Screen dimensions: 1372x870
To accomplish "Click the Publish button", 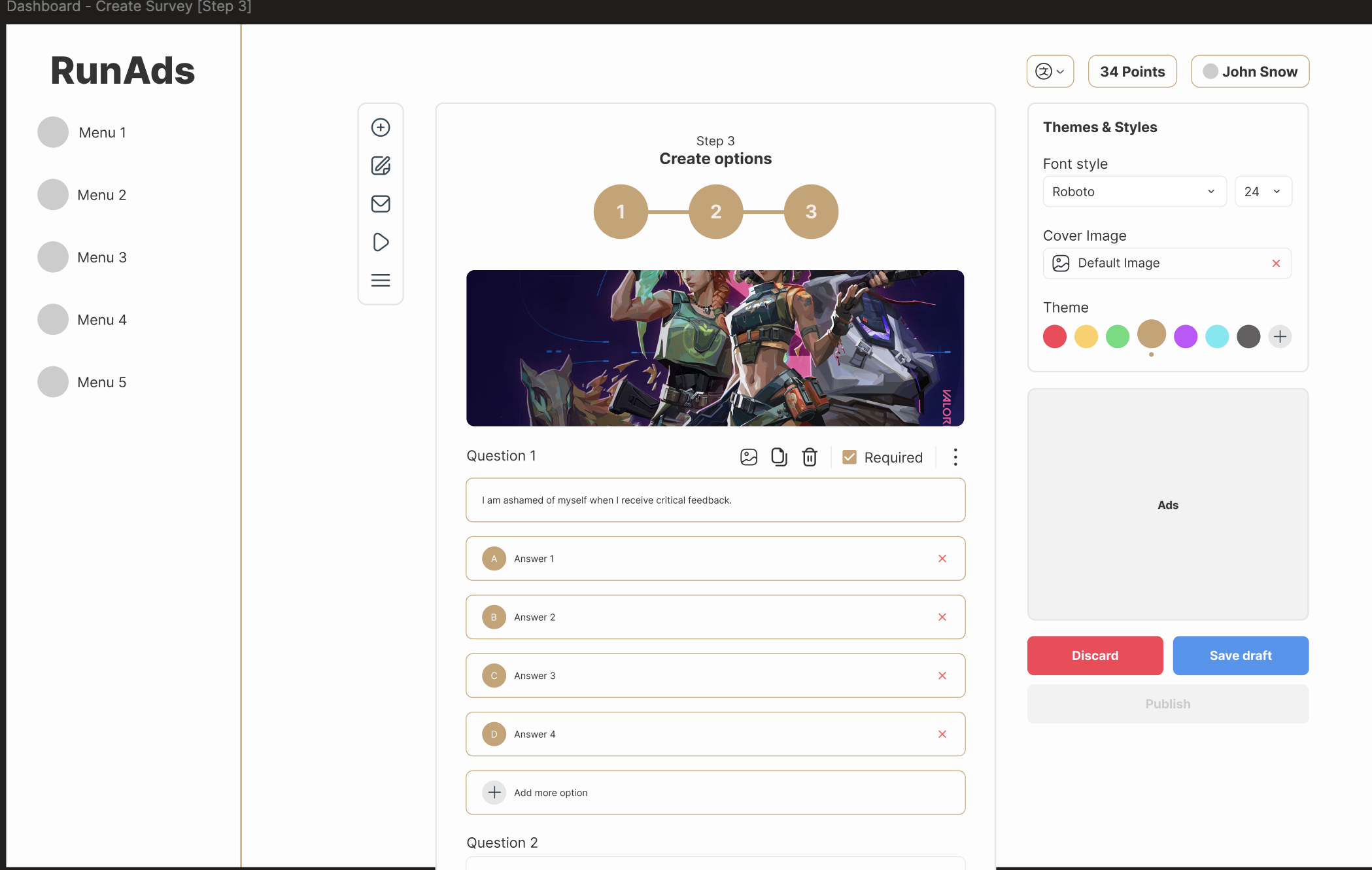I will click(1168, 704).
